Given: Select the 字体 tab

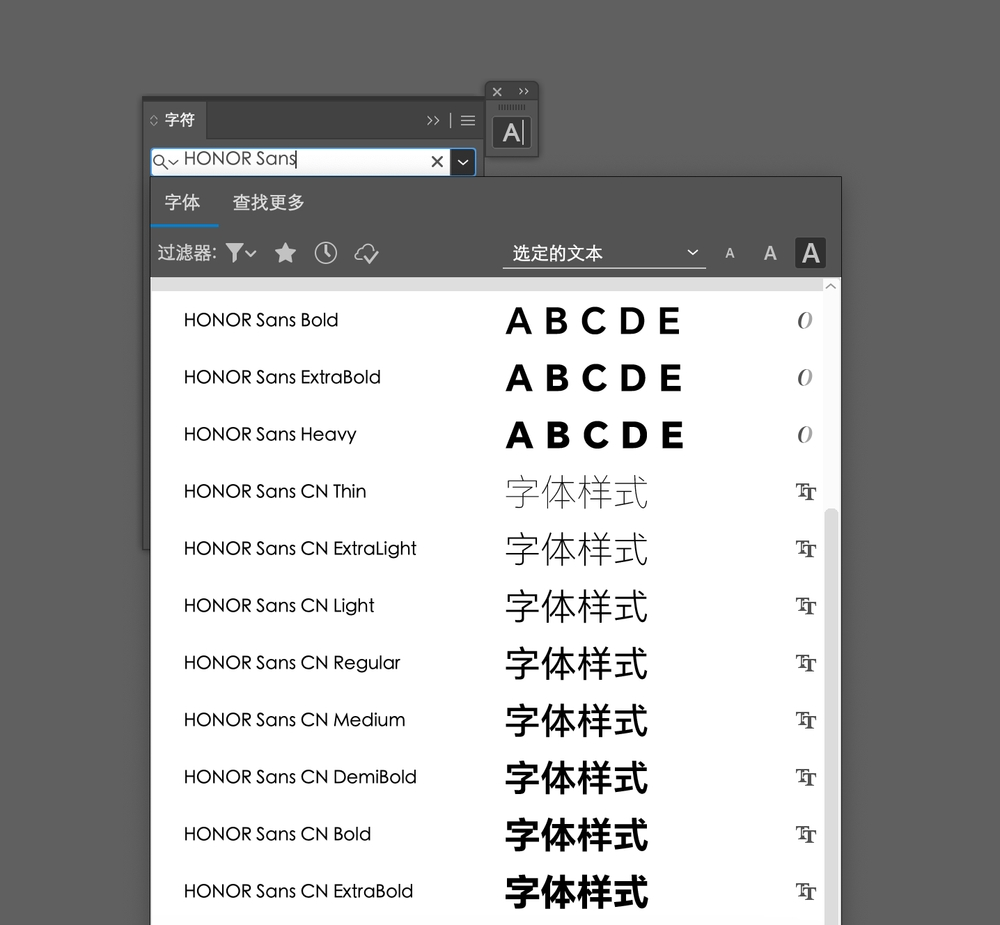Looking at the screenshot, I should click(x=184, y=202).
